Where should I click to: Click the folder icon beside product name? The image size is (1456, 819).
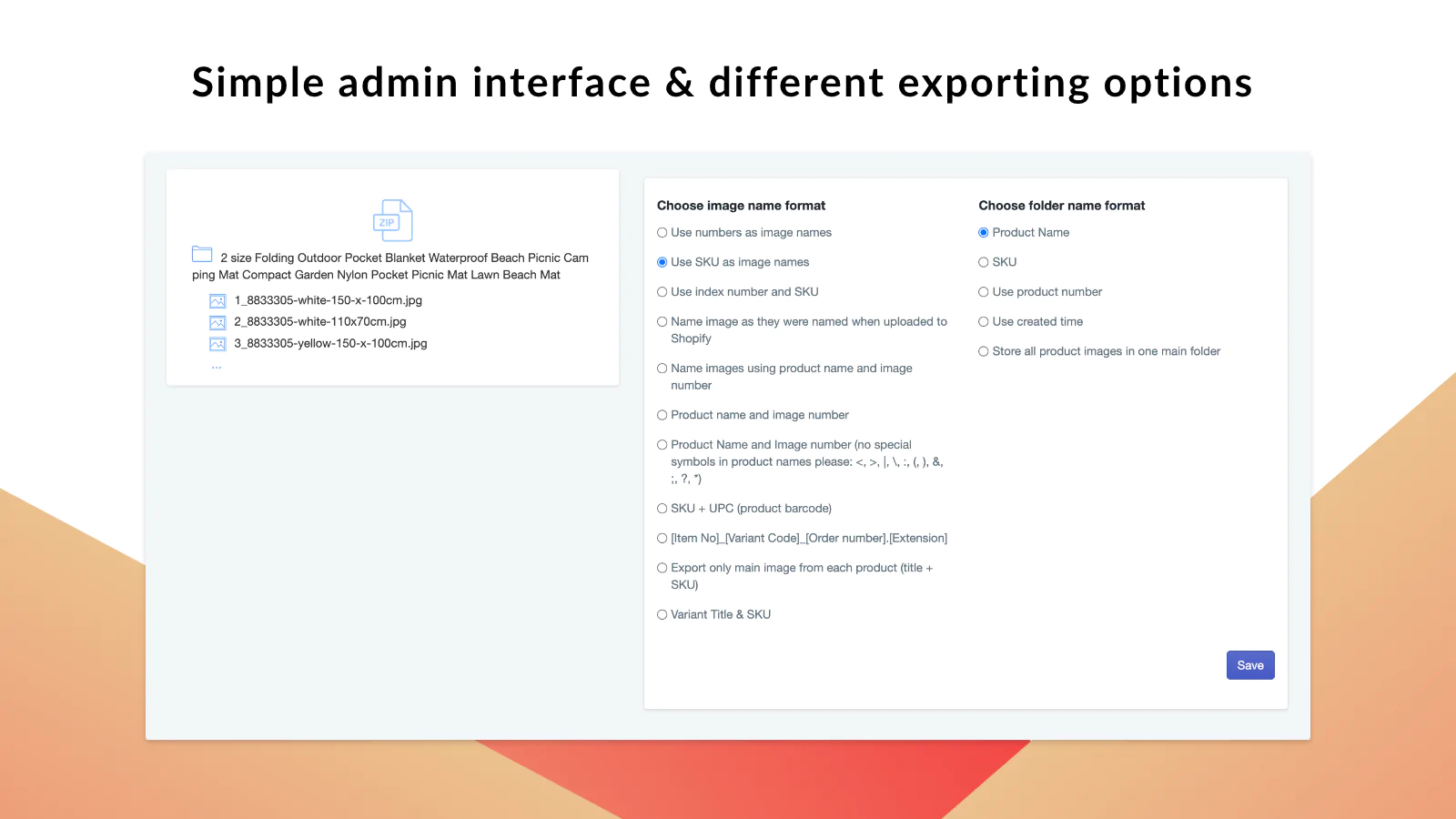click(202, 254)
